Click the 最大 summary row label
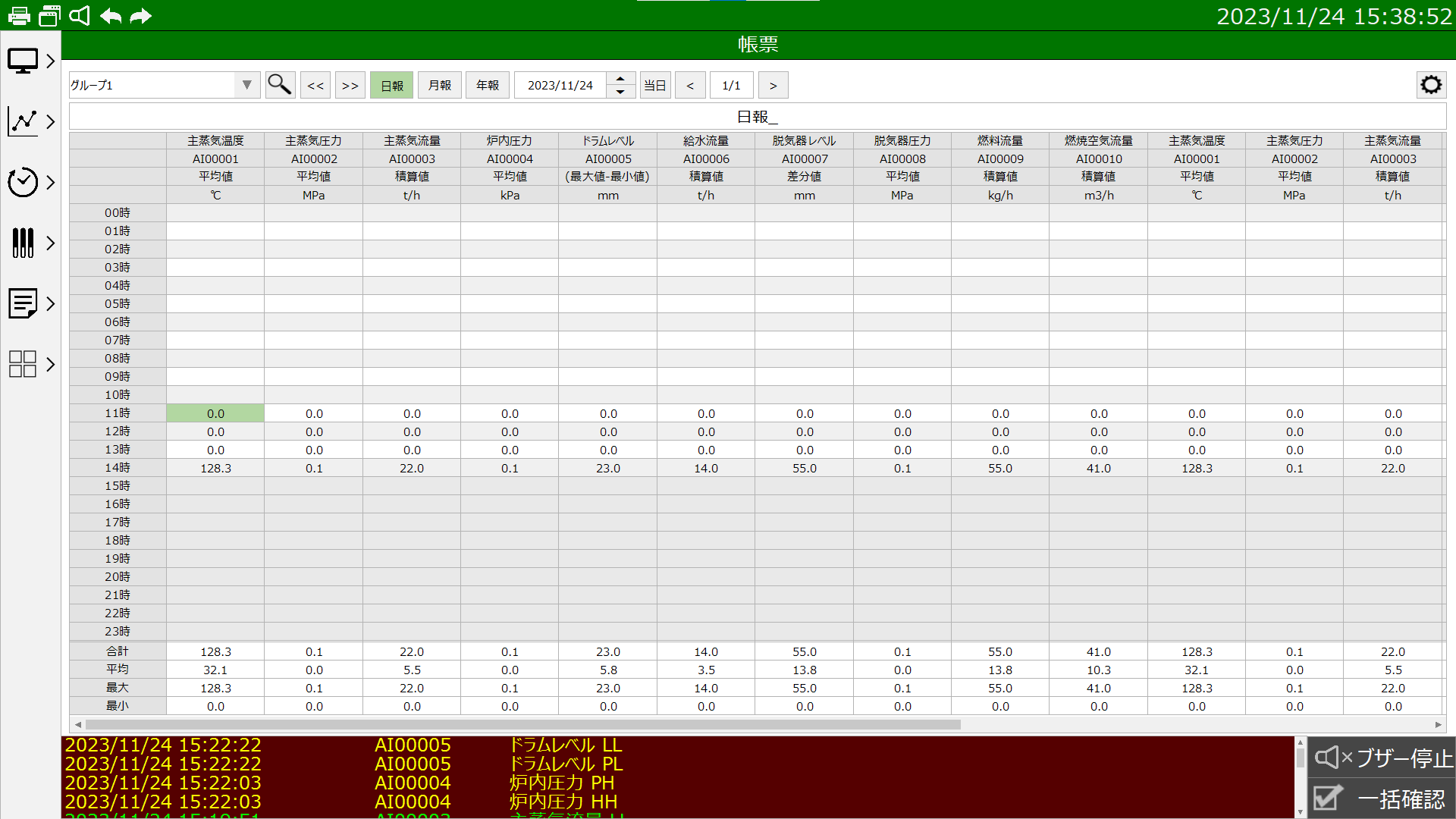This screenshot has width=1456, height=819. (x=118, y=688)
